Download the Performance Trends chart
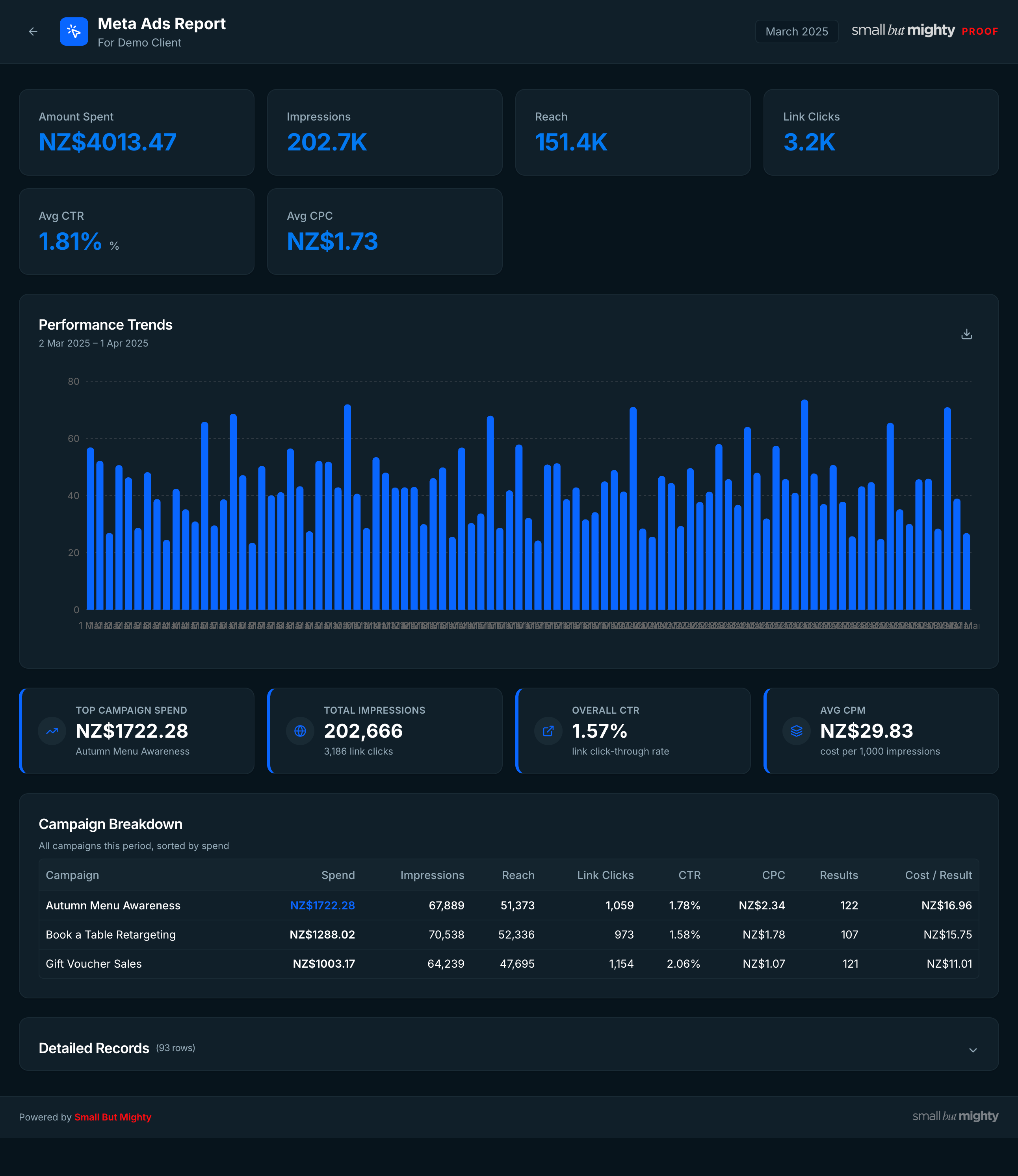The image size is (1018, 1176). click(x=966, y=334)
